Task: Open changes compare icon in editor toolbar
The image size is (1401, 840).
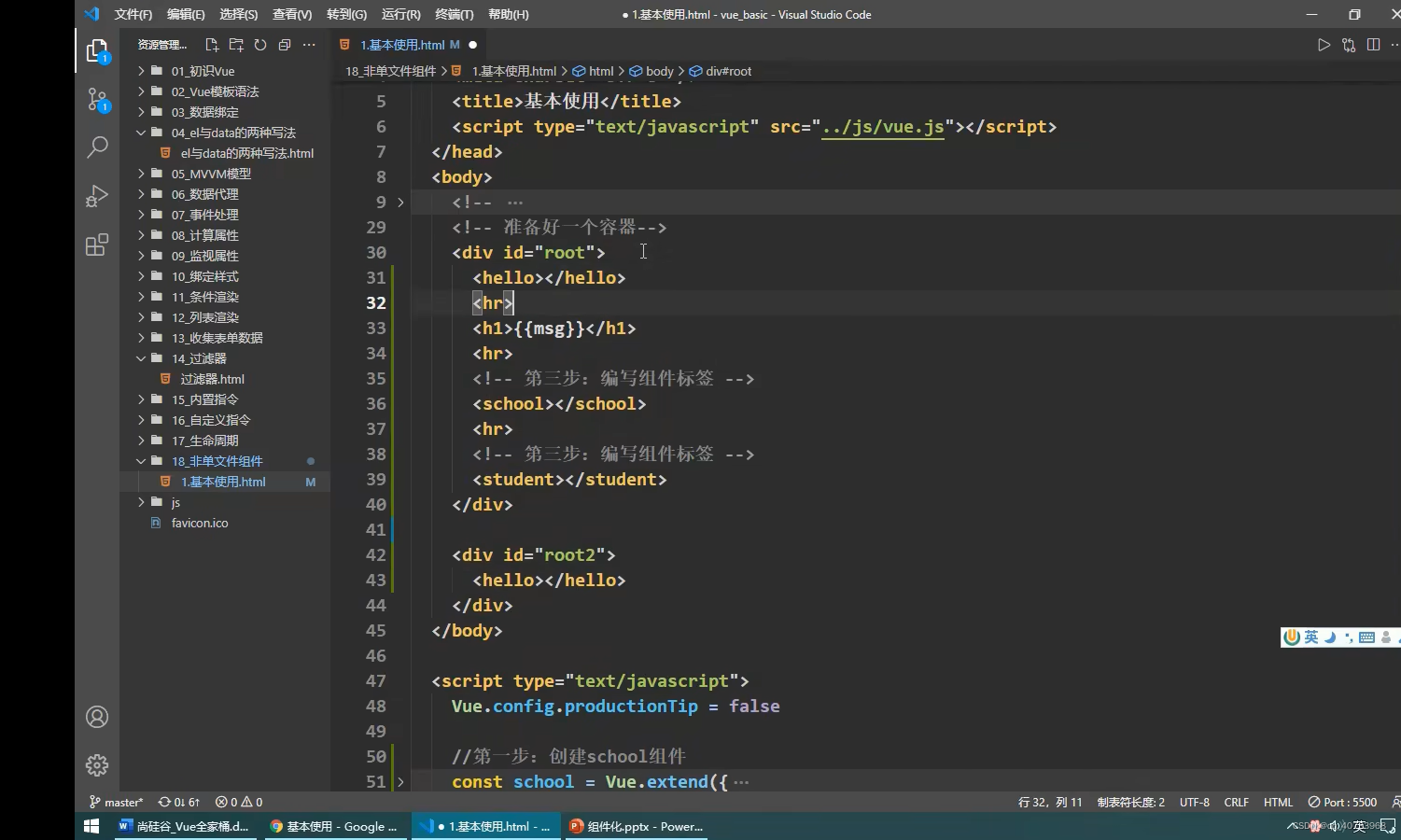Action: click(x=1349, y=45)
